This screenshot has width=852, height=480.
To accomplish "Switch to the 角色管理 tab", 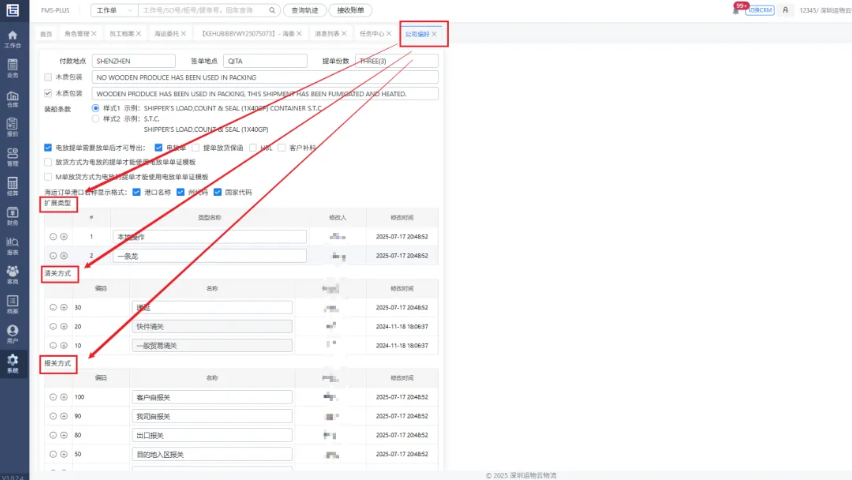I will 77,33.
